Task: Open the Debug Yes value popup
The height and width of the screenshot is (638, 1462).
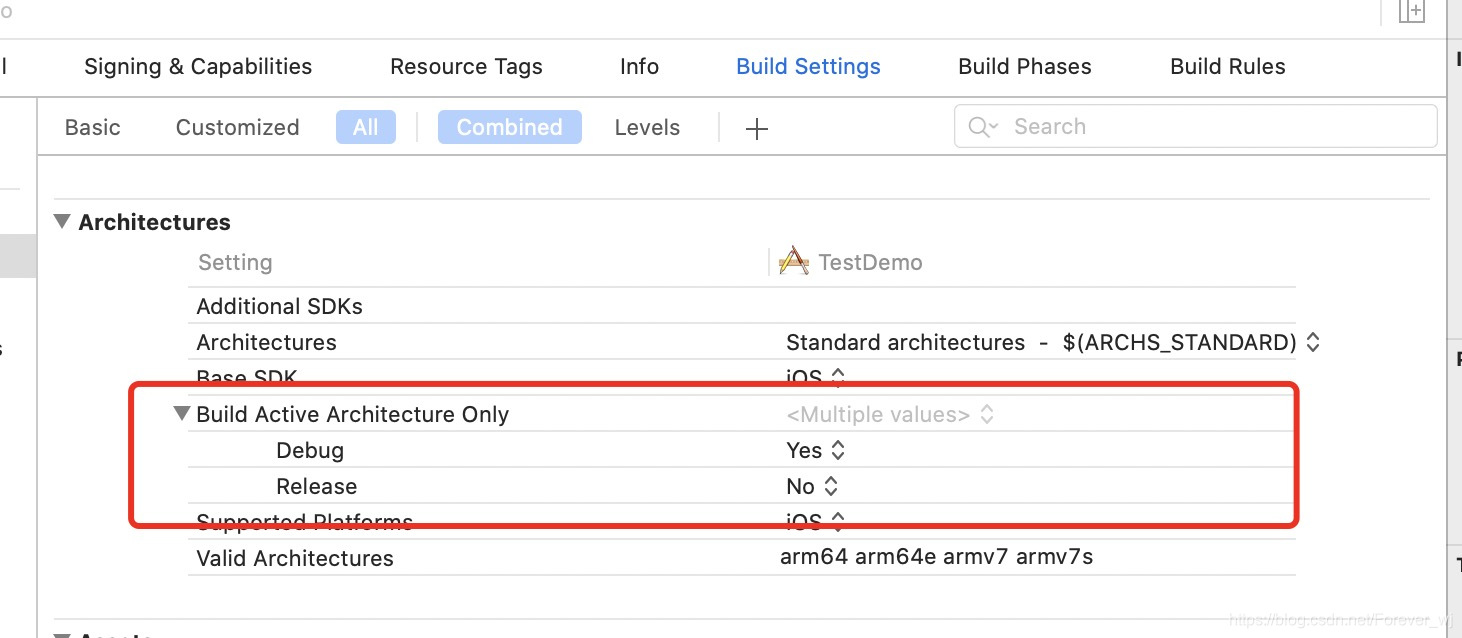Action: point(815,450)
